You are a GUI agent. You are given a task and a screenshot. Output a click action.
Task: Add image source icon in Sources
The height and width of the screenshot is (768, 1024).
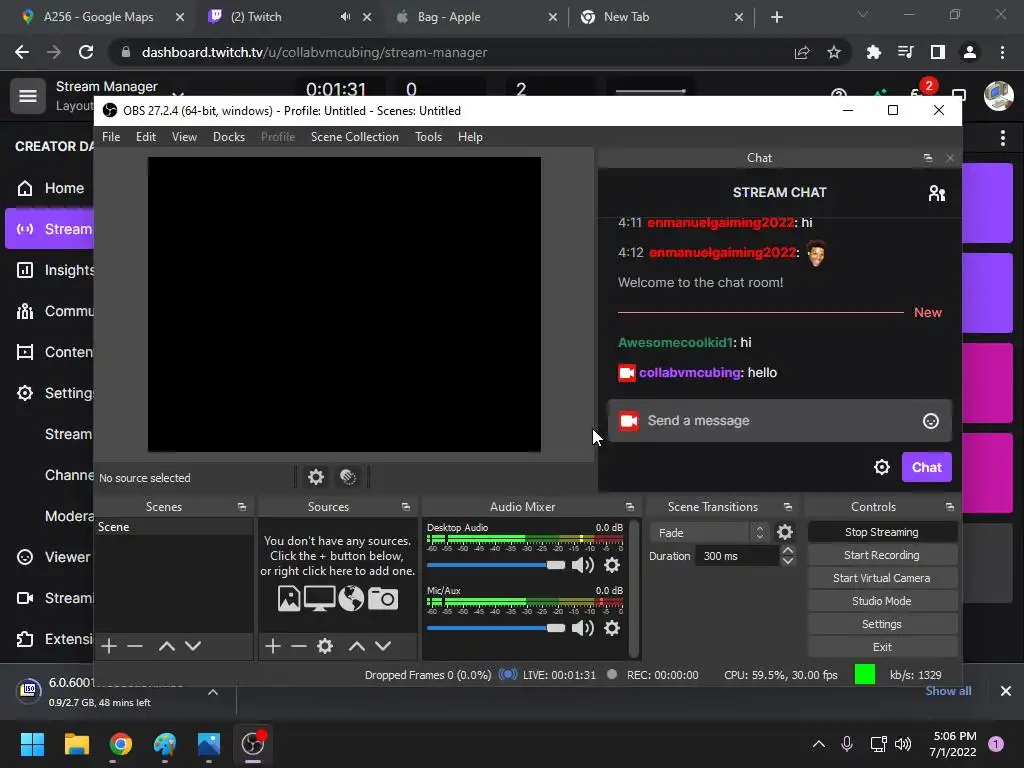(289, 598)
